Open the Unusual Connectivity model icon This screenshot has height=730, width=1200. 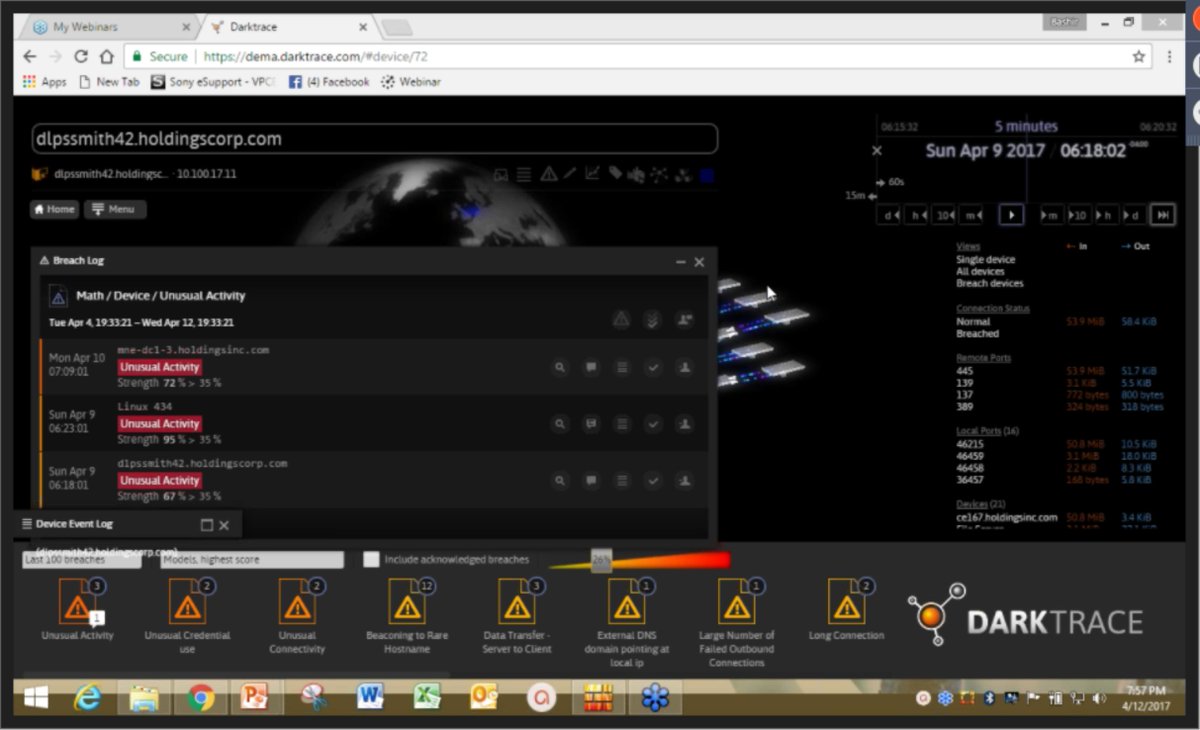pos(297,603)
